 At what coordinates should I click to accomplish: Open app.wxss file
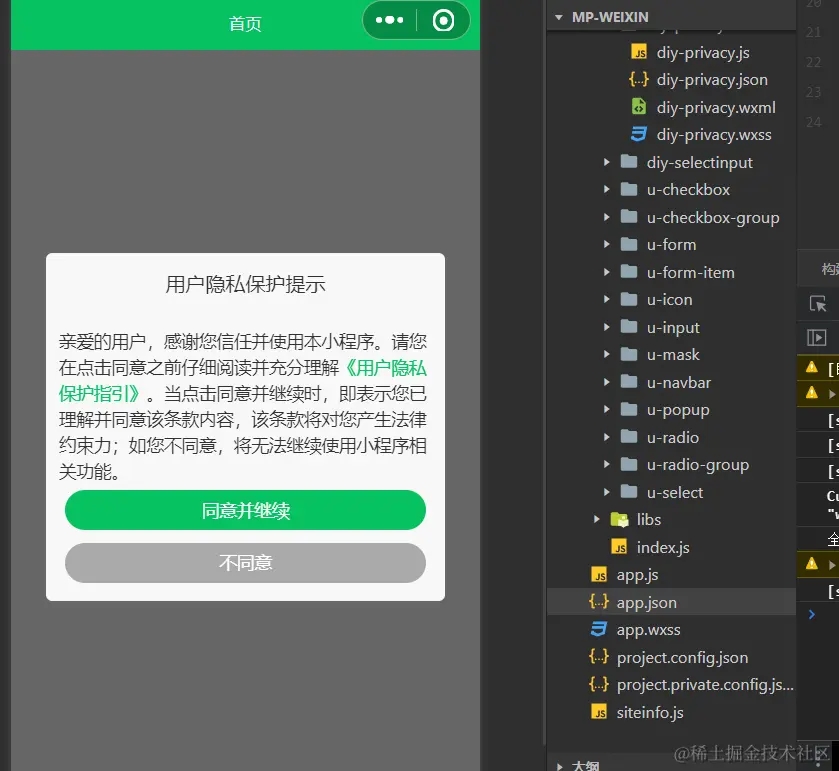click(648, 630)
